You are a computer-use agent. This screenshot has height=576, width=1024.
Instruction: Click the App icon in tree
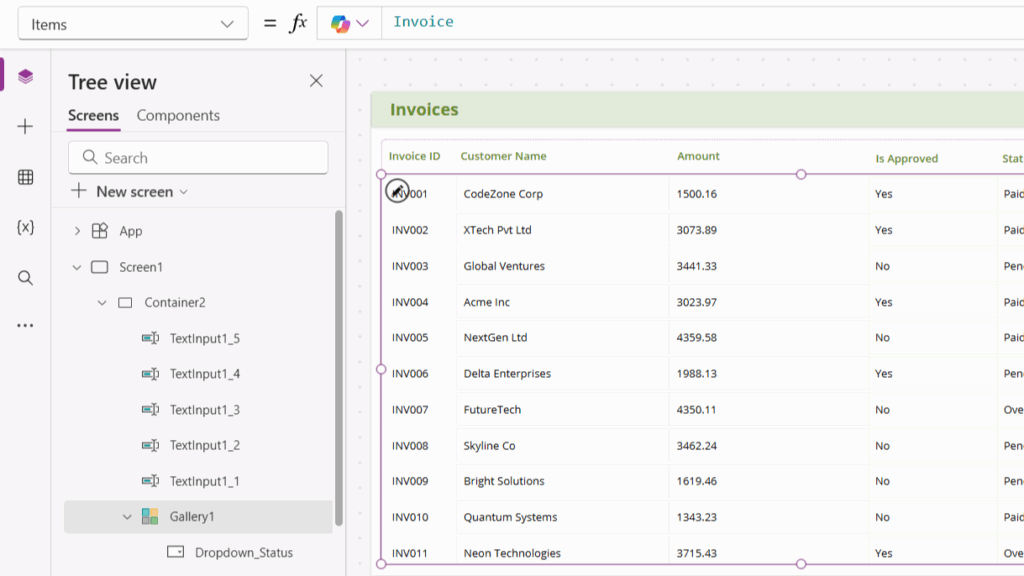[x=99, y=231]
